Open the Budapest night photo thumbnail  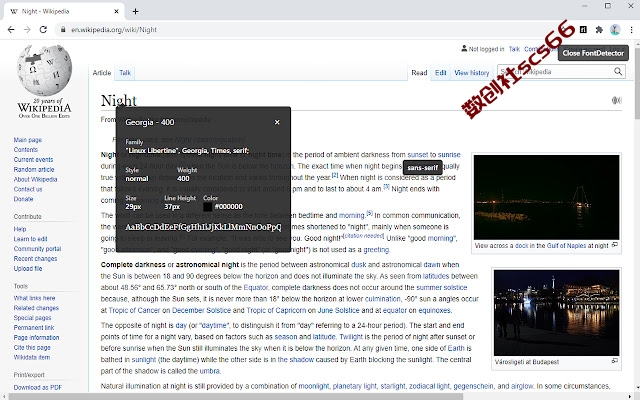tap(556, 313)
